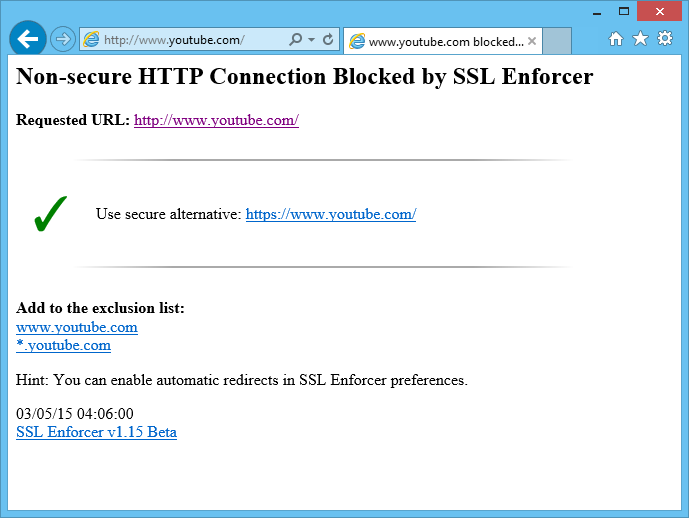Image resolution: width=689 pixels, height=518 pixels.
Task: Add *.youtube.com to the exclusion list
Action: tap(63, 345)
